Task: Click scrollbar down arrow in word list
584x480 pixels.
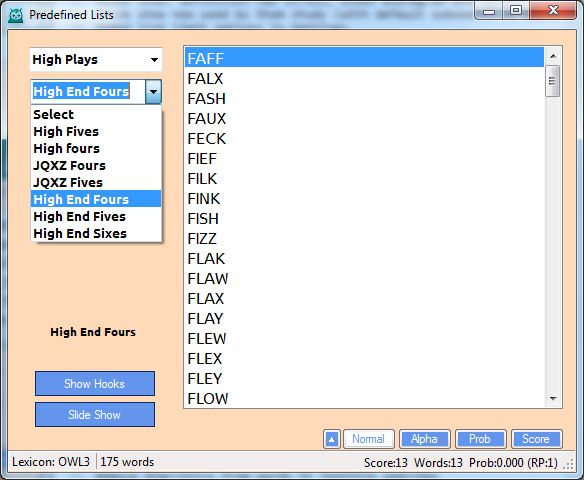Action: pos(553,399)
